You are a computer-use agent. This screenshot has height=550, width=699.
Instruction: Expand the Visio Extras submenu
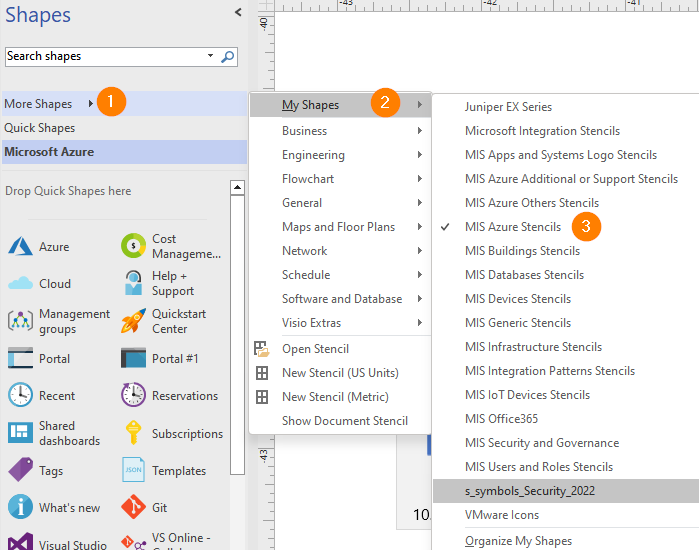(419, 323)
